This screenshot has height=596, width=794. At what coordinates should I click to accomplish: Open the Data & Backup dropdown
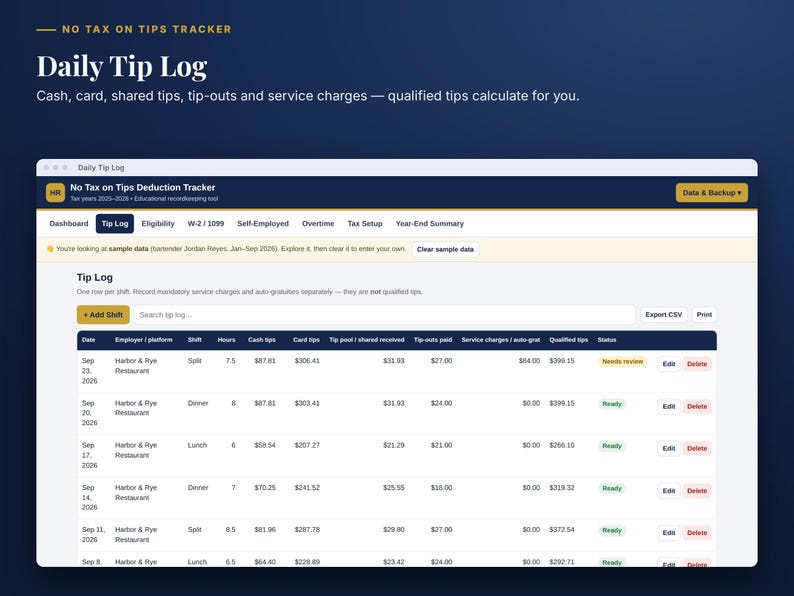(x=711, y=192)
